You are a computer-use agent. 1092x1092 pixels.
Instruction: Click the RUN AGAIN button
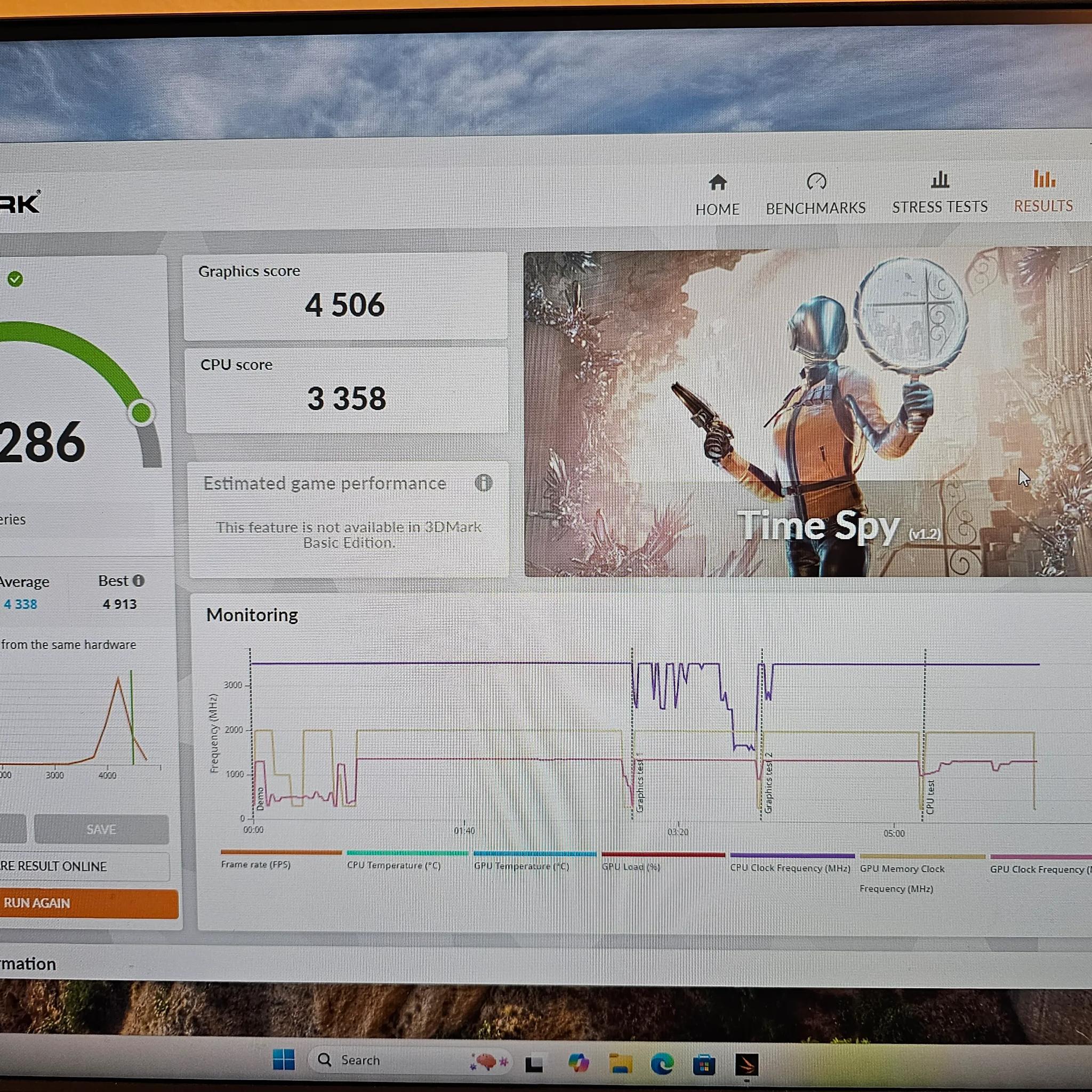pyautogui.click(x=89, y=903)
